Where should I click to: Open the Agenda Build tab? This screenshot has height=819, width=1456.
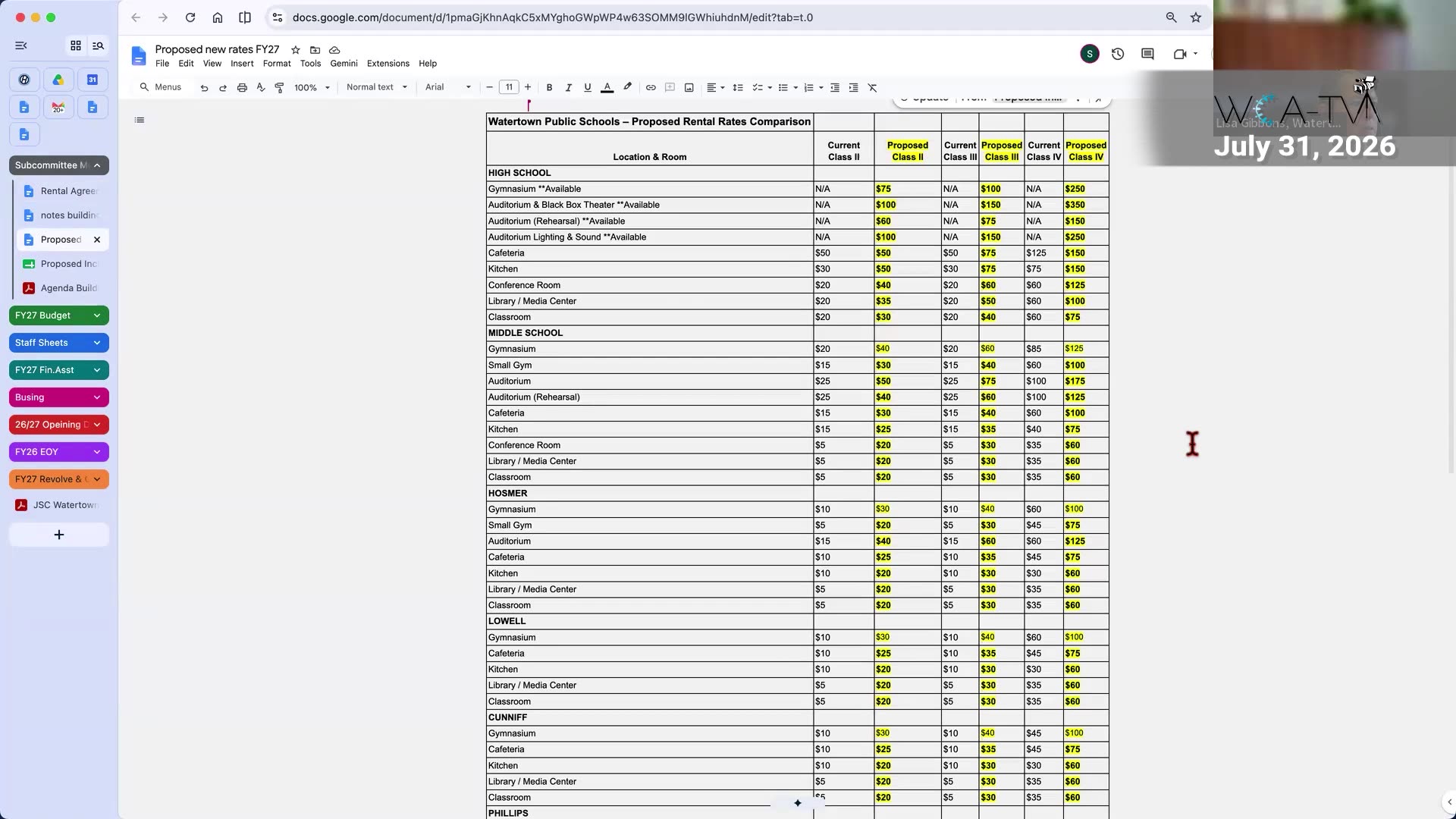[62, 288]
